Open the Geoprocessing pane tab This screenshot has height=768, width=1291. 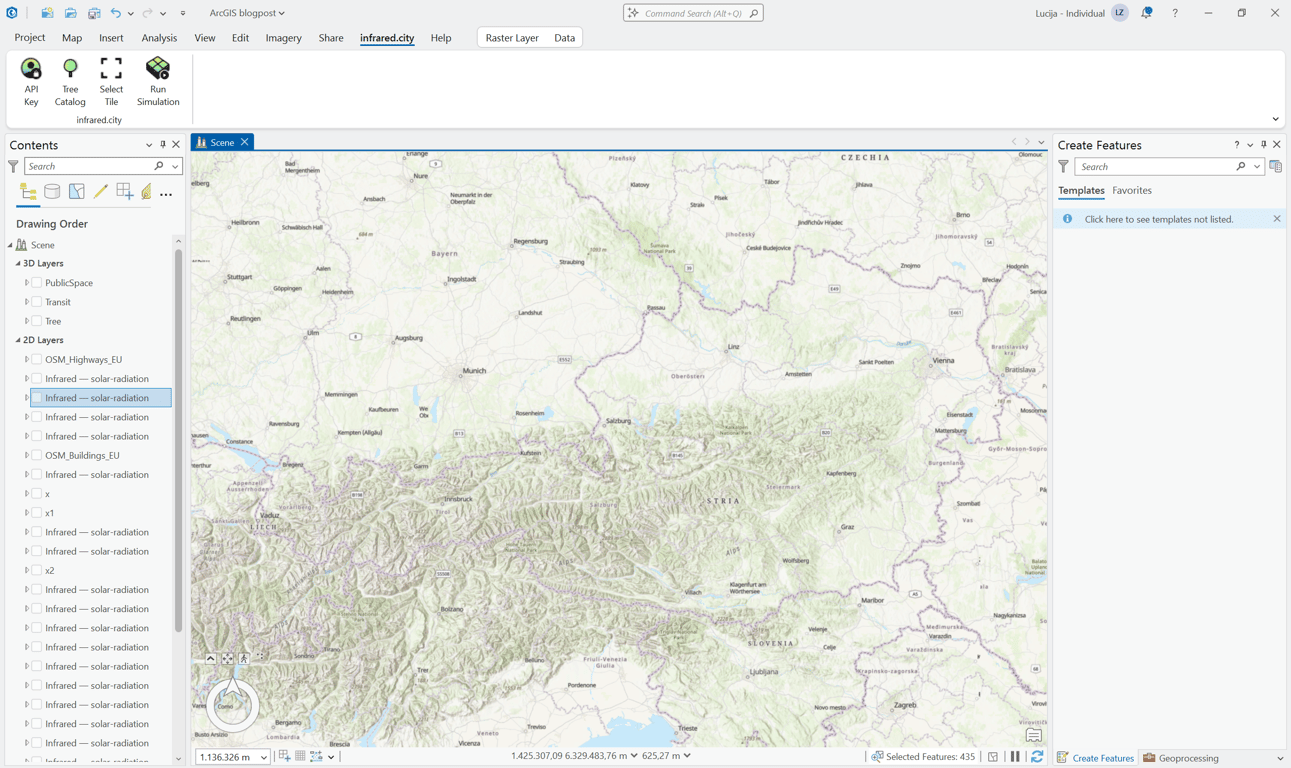[1182, 758]
